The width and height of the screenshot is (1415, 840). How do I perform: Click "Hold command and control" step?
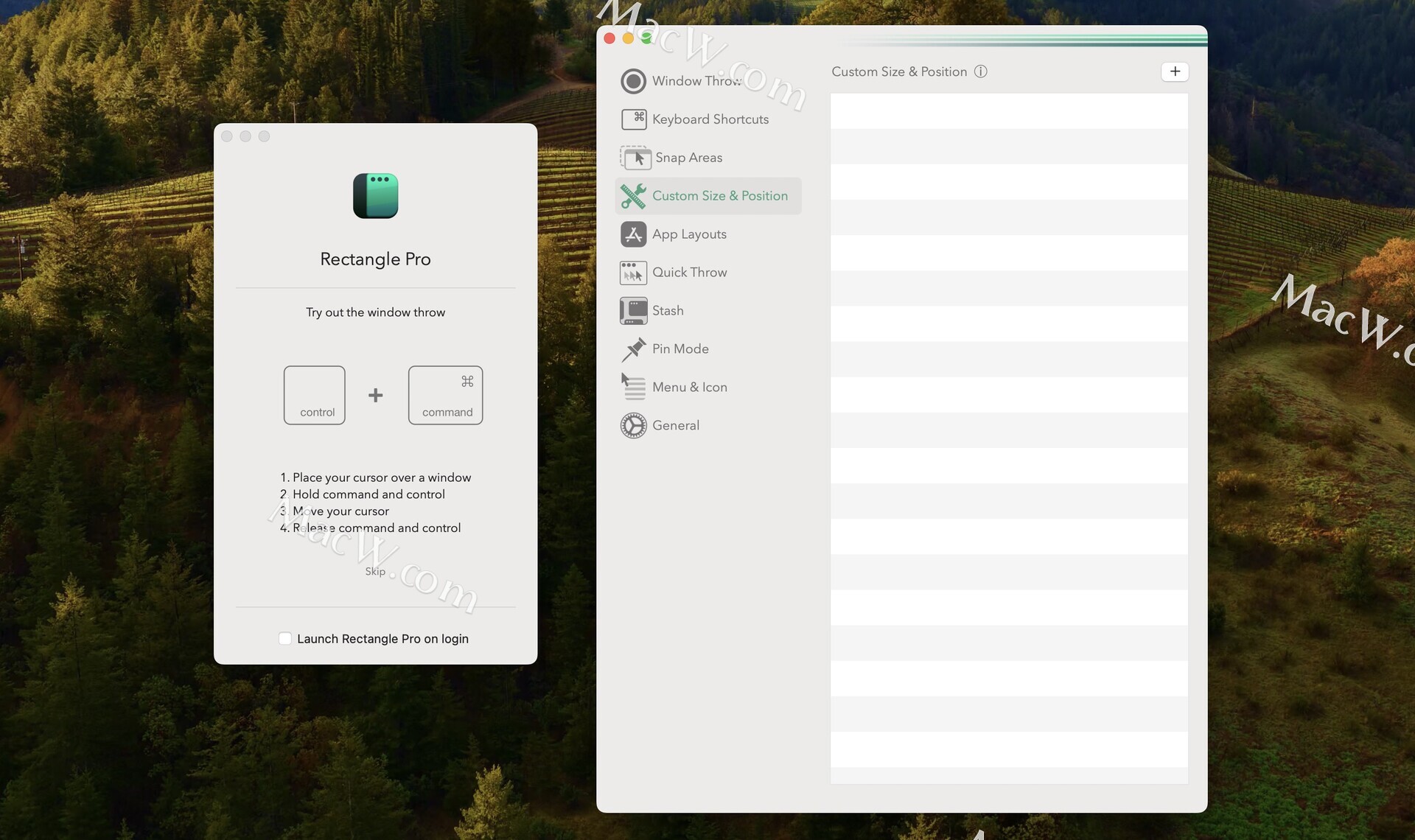[363, 494]
